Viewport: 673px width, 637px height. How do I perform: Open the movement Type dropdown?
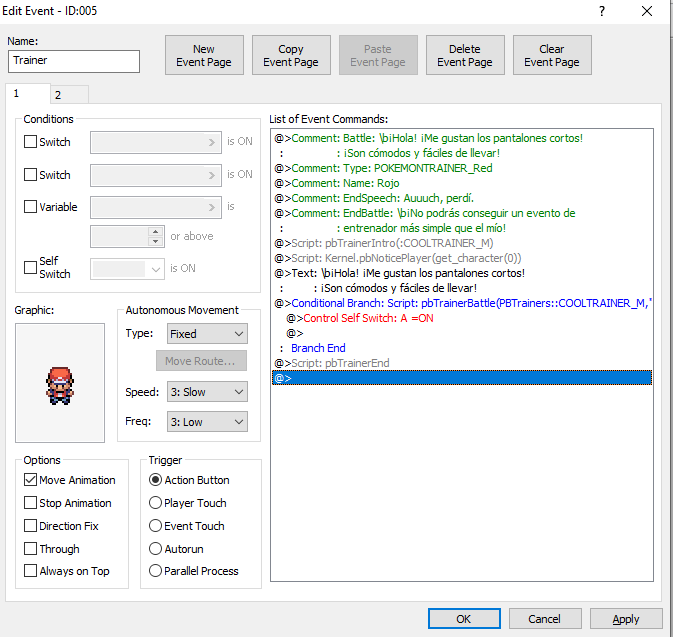tap(206, 334)
